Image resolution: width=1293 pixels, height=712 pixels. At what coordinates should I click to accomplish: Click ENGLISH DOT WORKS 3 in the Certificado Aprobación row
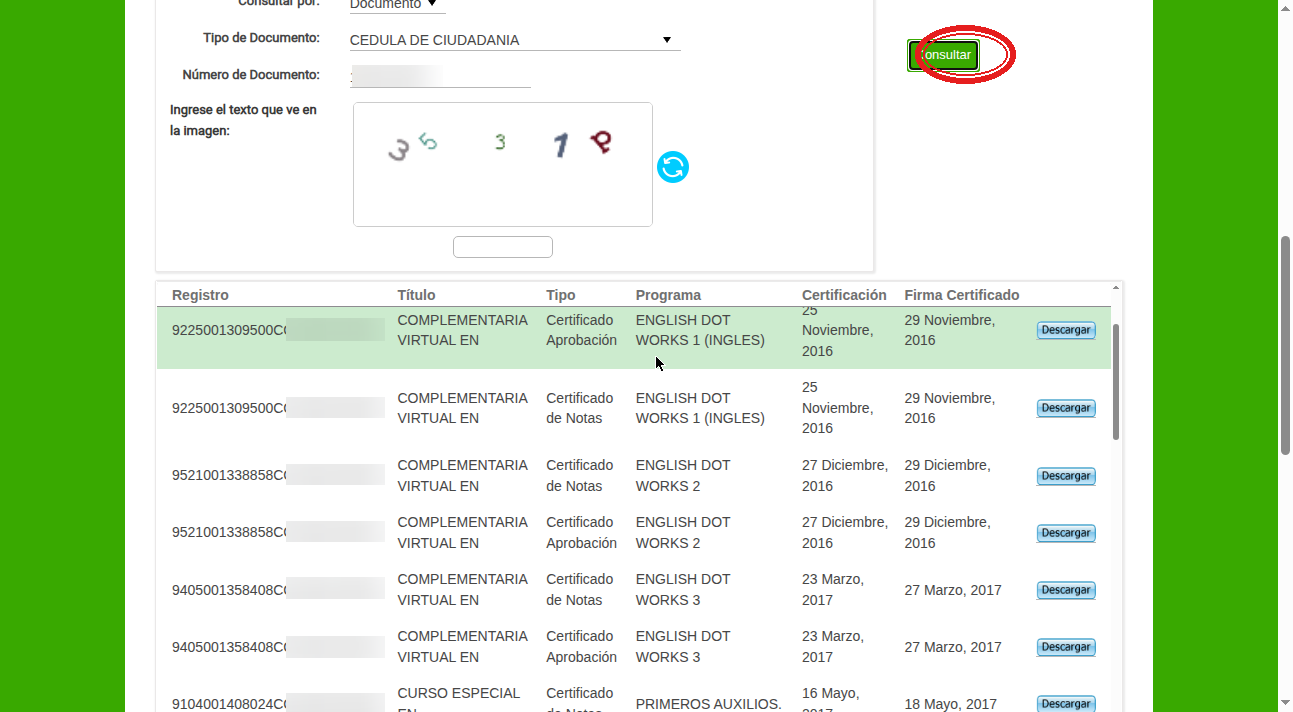pos(683,647)
